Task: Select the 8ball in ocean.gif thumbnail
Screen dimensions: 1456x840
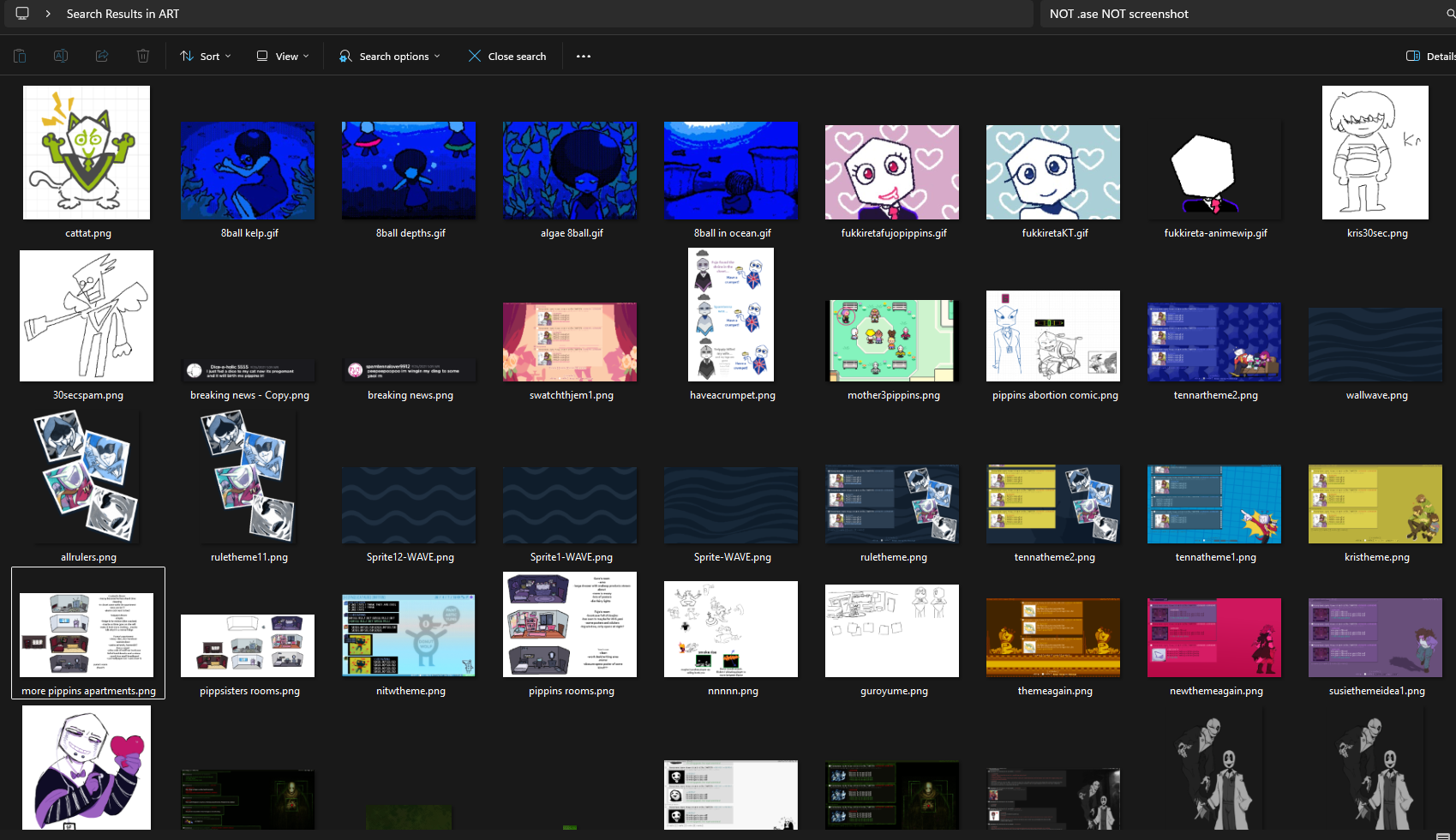Action: pos(731,171)
